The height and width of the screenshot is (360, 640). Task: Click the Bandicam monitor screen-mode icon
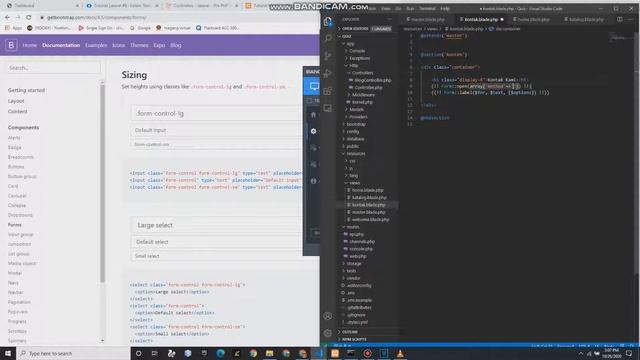pyautogui.click(x=314, y=86)
